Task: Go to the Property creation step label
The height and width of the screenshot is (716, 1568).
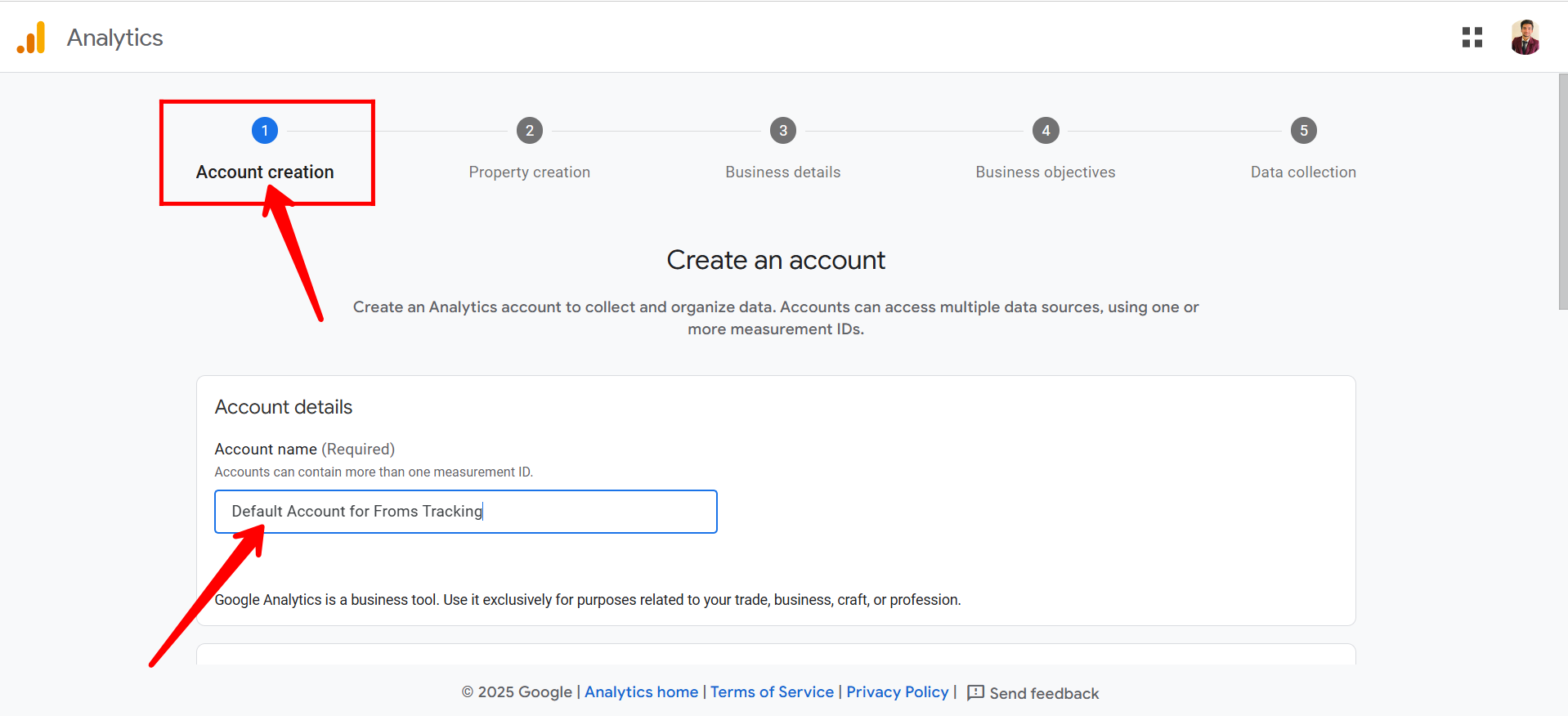Action: point(530,172)
